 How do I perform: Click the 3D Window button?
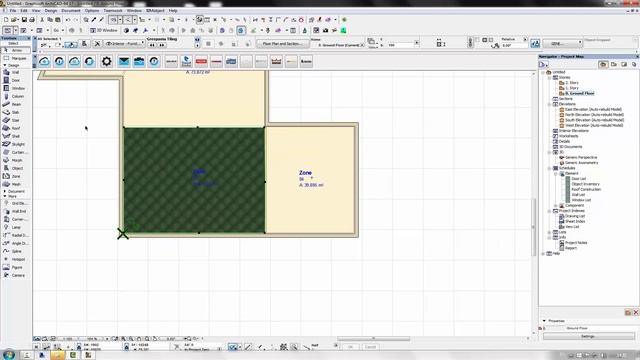tap(104, 30)
